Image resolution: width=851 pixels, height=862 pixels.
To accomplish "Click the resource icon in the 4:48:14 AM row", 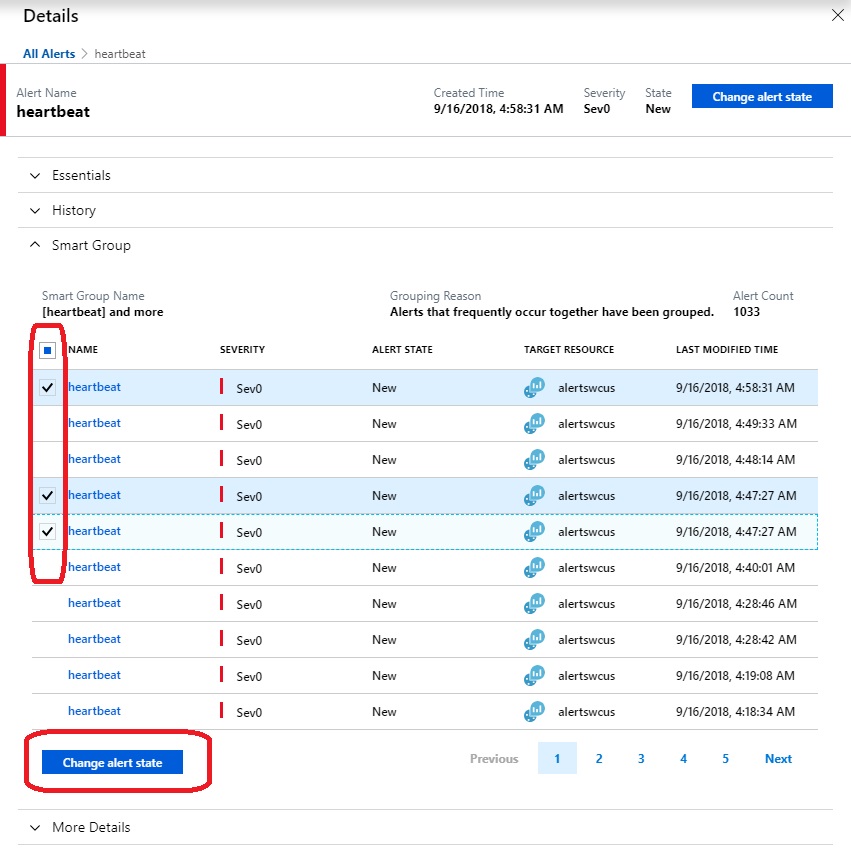I will pyautogui.click(x=535, y=460).
